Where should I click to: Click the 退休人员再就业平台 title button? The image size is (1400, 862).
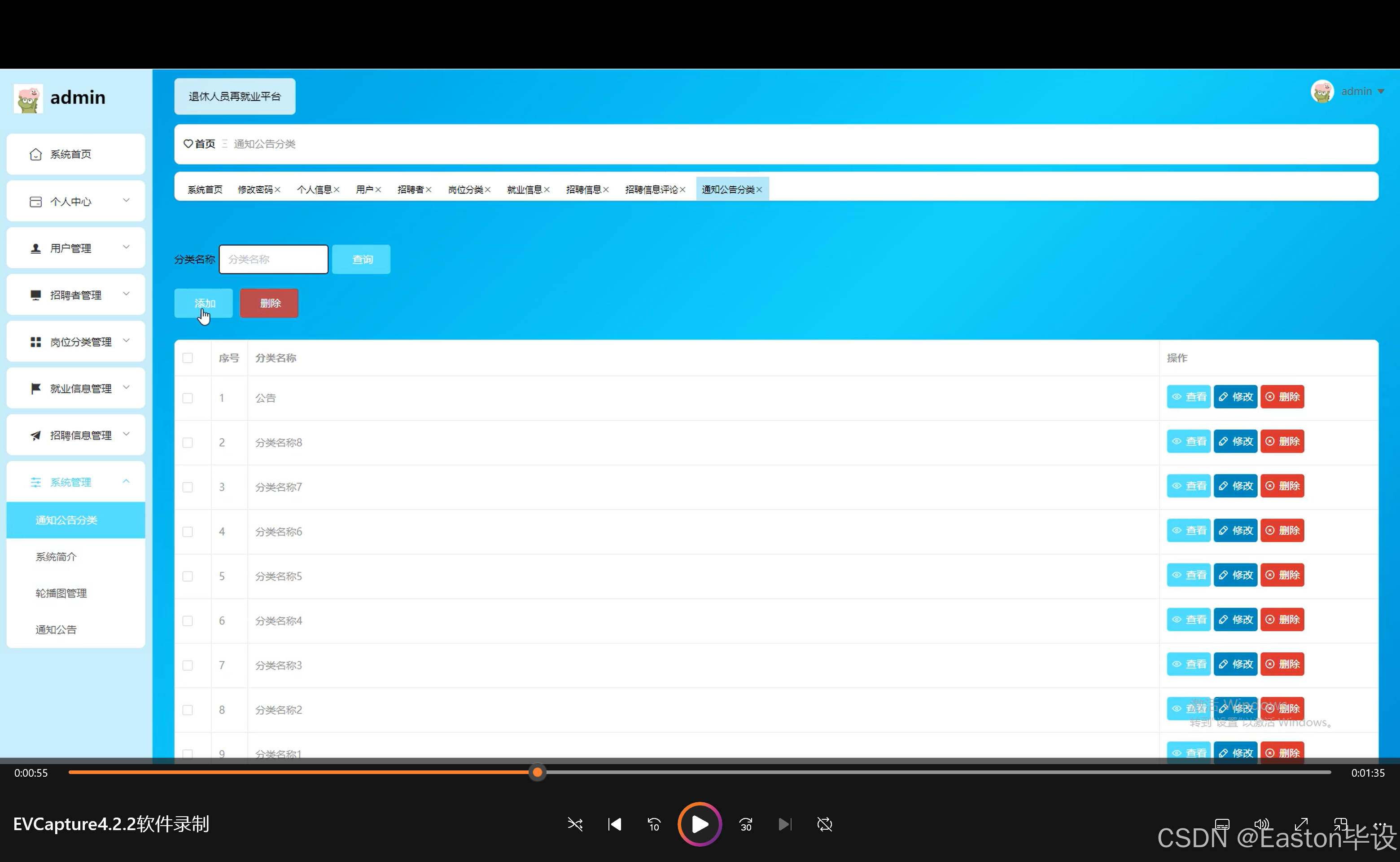click(235, 97)
